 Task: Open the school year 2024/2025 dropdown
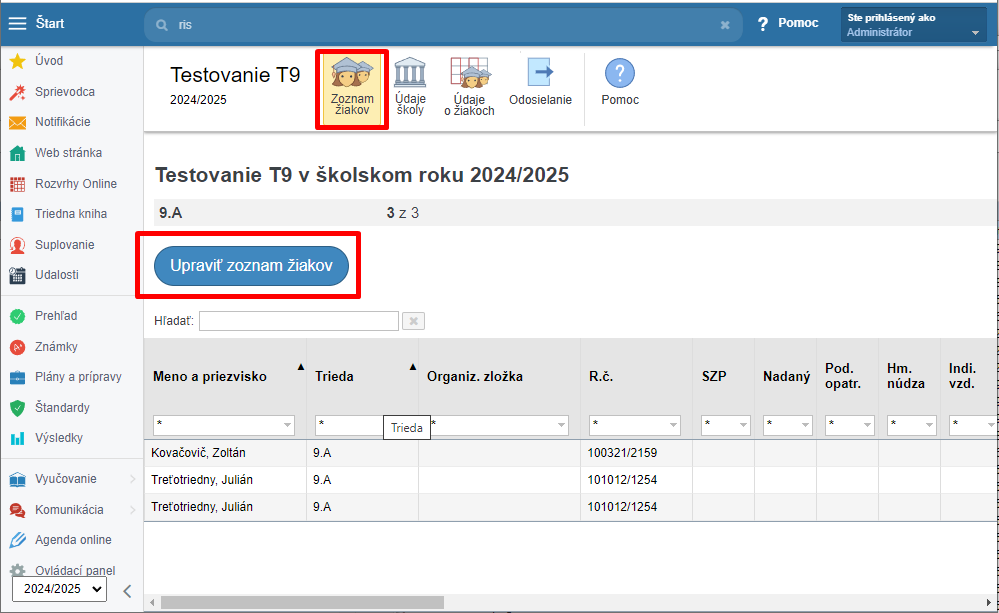point(58,589)
